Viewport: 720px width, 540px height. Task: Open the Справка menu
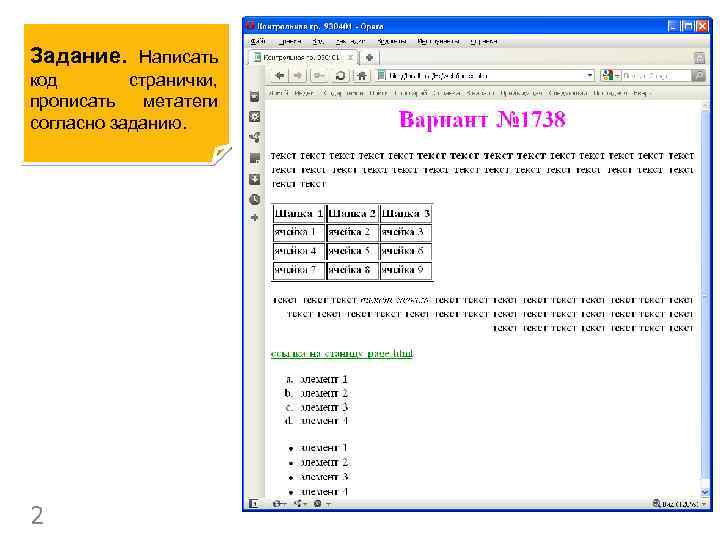pos(484,41)
